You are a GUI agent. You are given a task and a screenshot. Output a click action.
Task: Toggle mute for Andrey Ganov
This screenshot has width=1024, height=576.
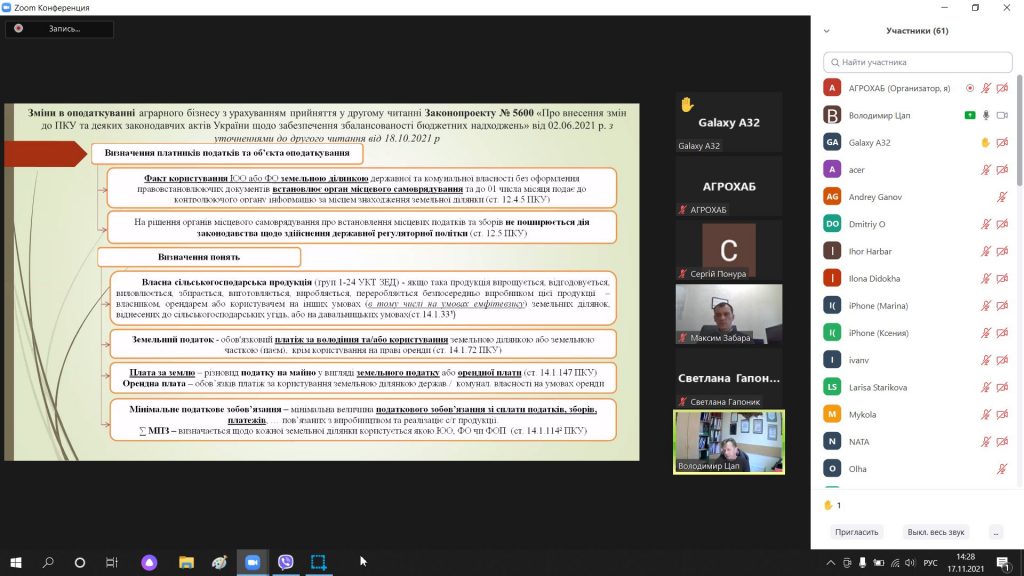pos(1002,197)
